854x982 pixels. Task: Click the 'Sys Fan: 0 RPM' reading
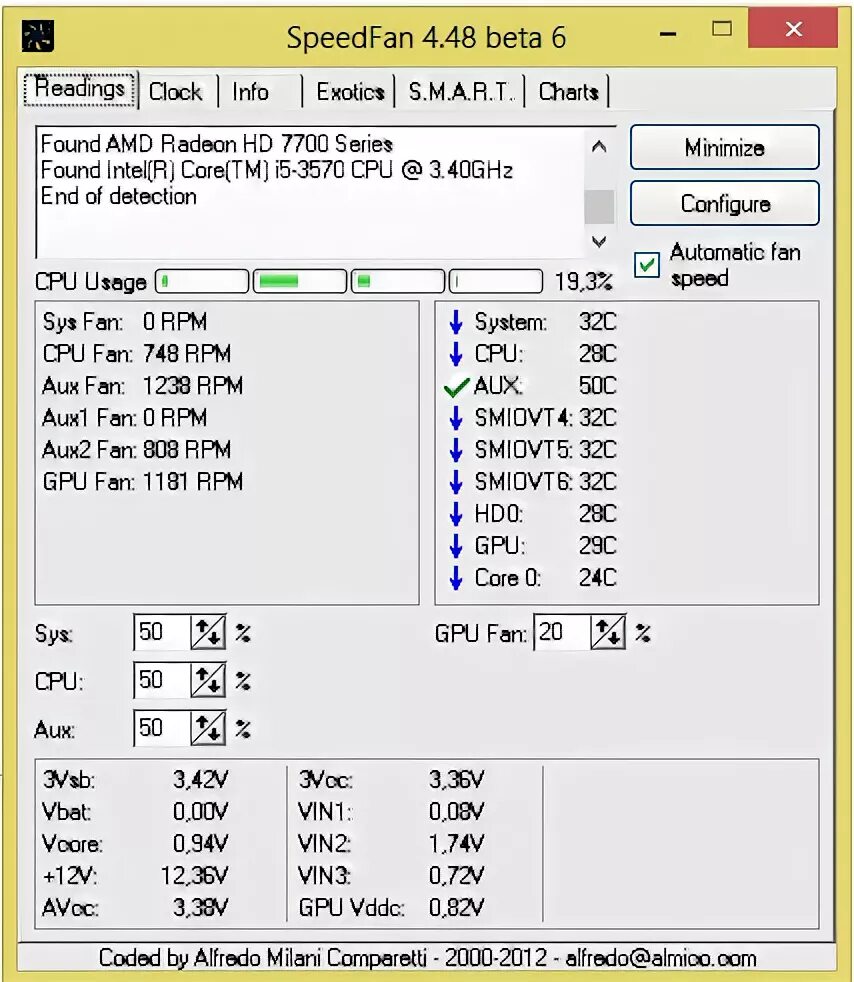(125, 322)
